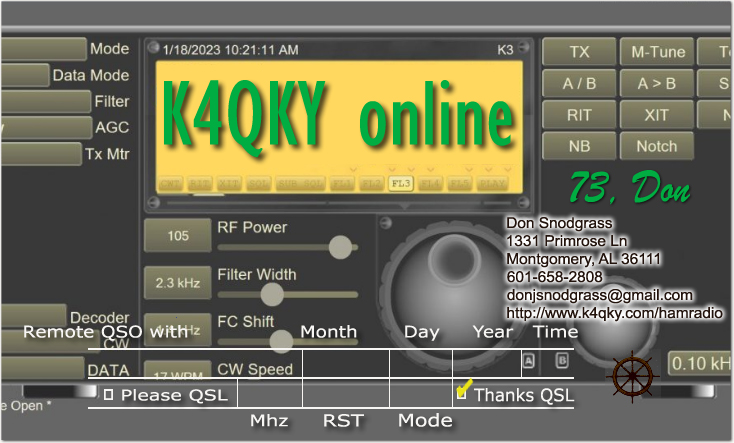The width and height of the screenshot is (734, 443).
Task: Open the Tx Mtr dropdown
Action: [x=41, y=154]
